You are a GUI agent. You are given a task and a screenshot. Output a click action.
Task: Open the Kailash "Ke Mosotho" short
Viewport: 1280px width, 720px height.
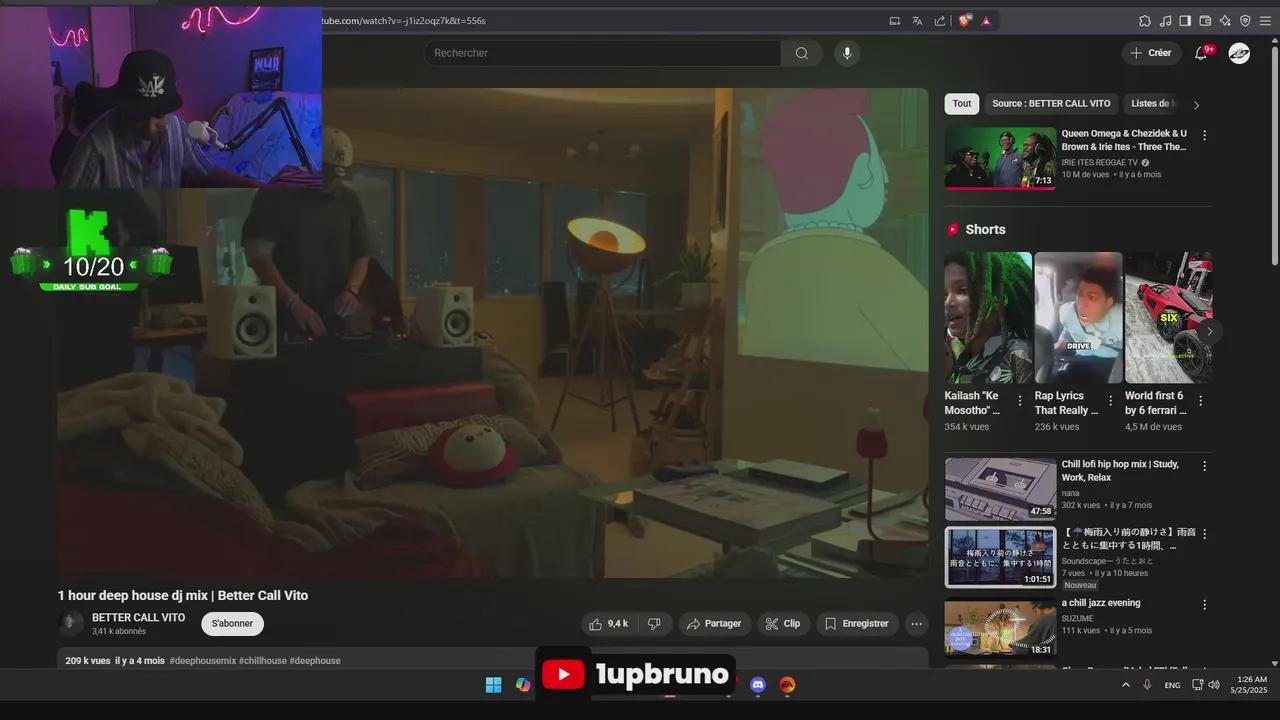tap(988, 317)
